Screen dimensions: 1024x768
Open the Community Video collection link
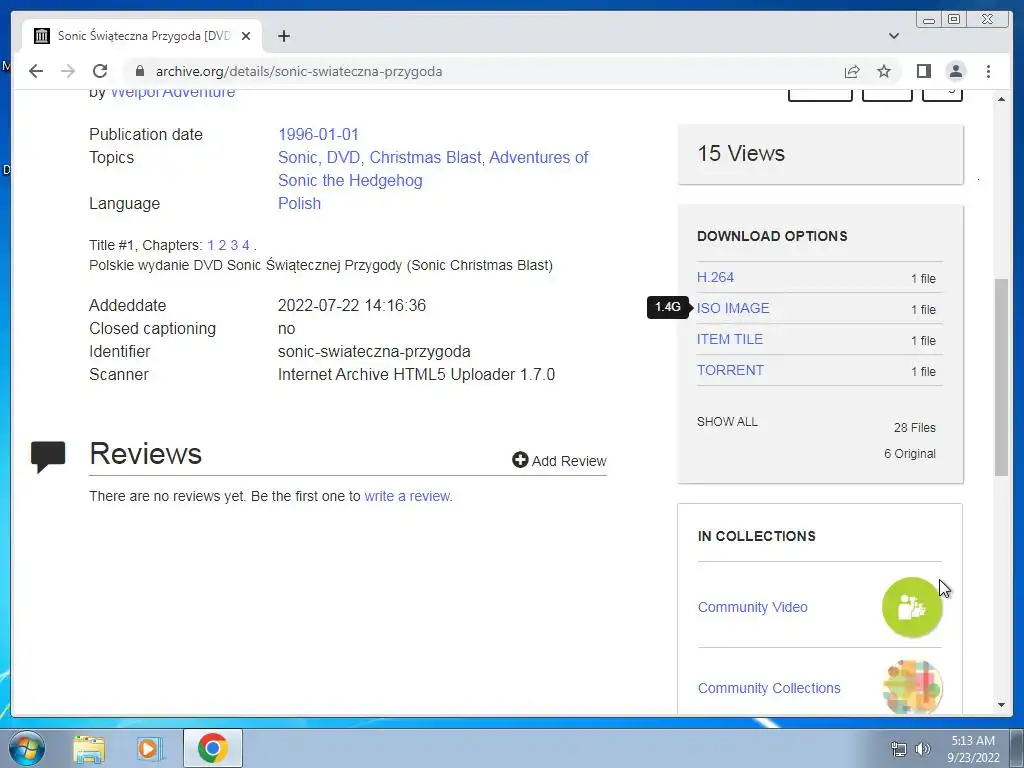click(x=752, y=607)
